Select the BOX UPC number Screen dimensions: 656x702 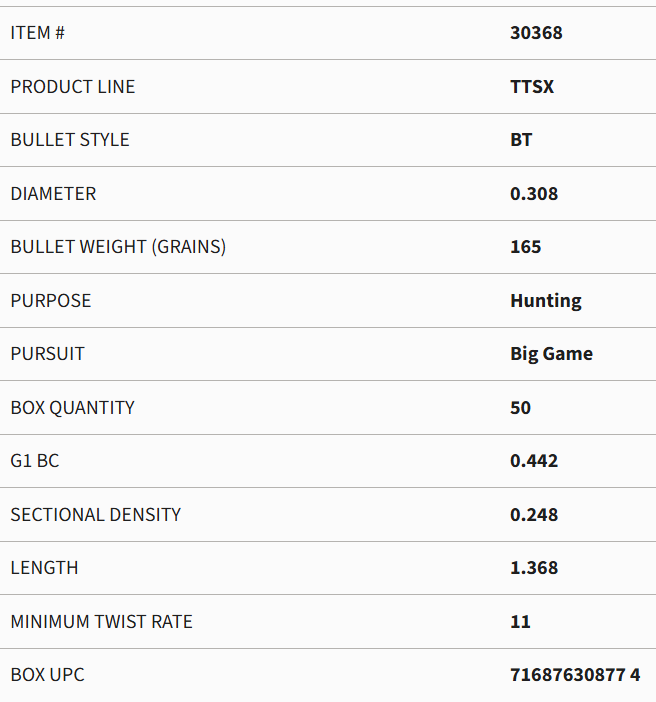click(575, 675)
